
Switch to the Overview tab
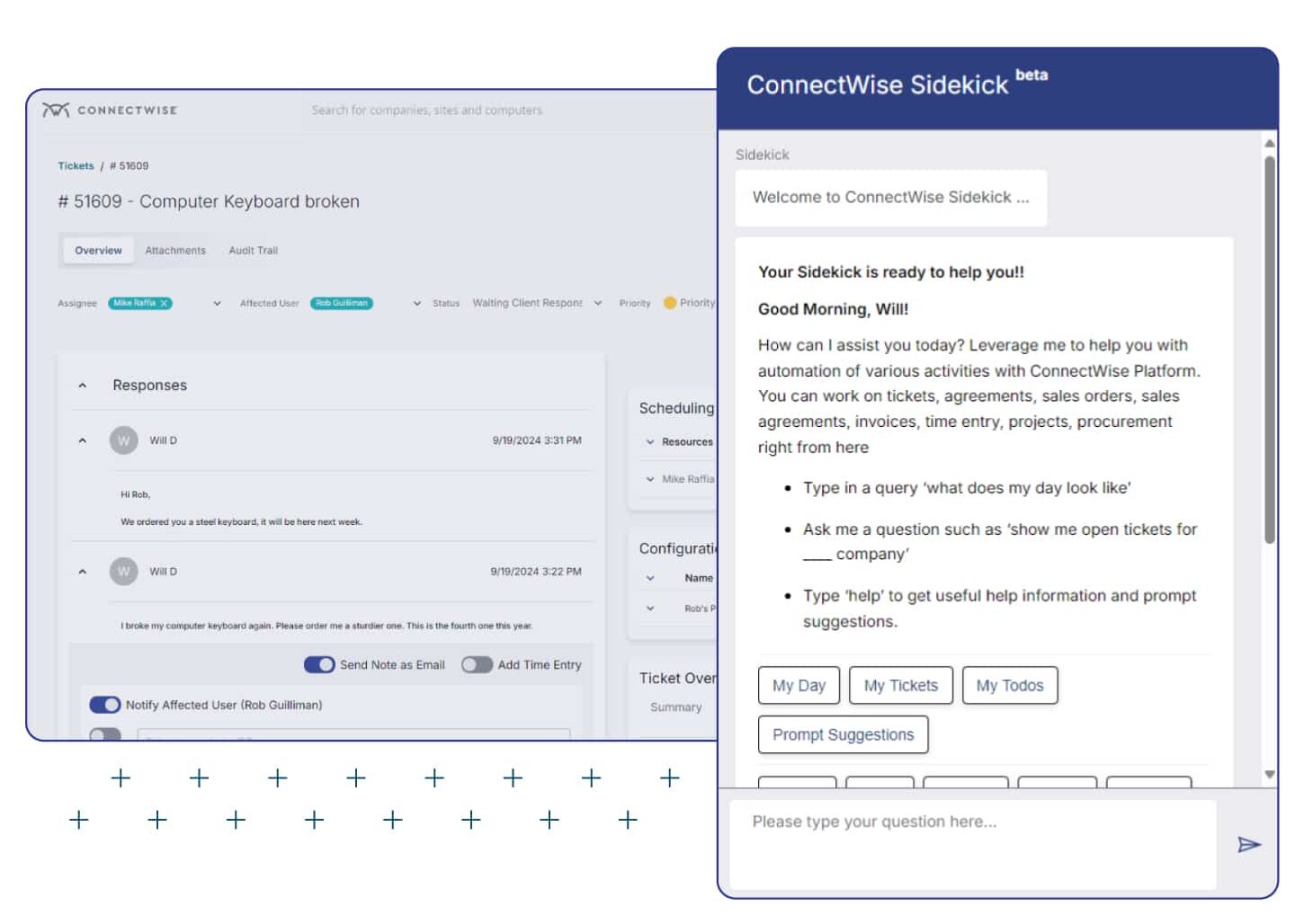(98, 251)
